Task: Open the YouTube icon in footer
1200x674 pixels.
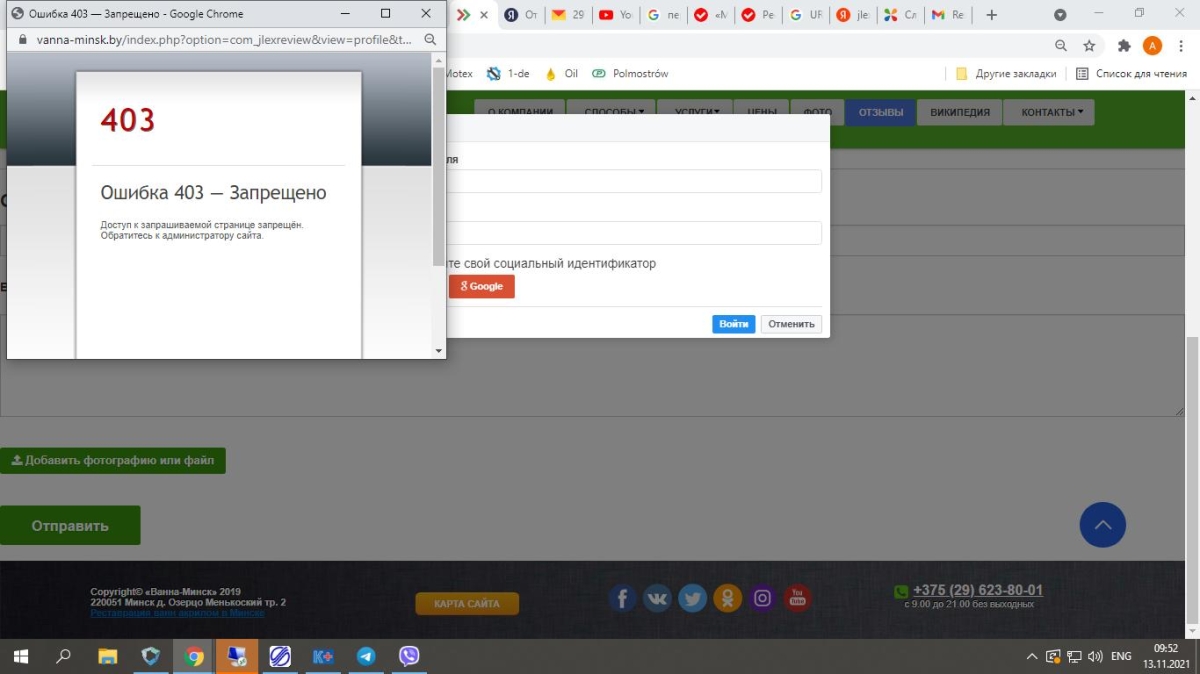Action: [x=797, y=598]
